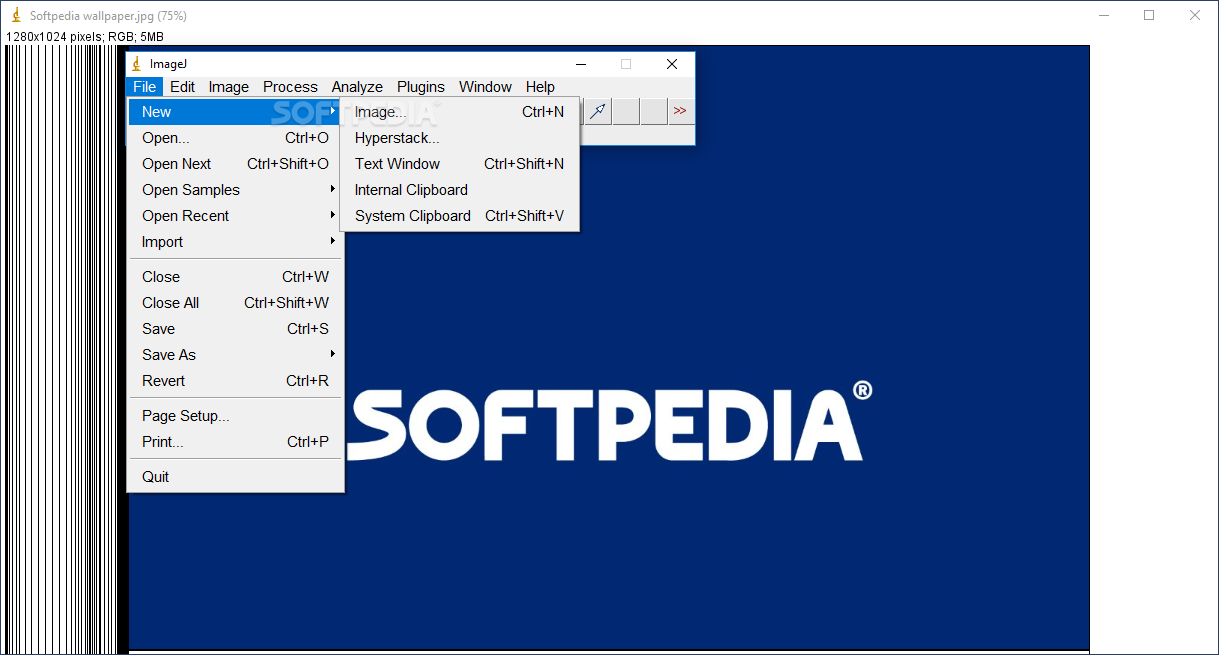
Task: Click the Softpedia wallpaper.jpg (75%) title text
Action: click(108, 16)
